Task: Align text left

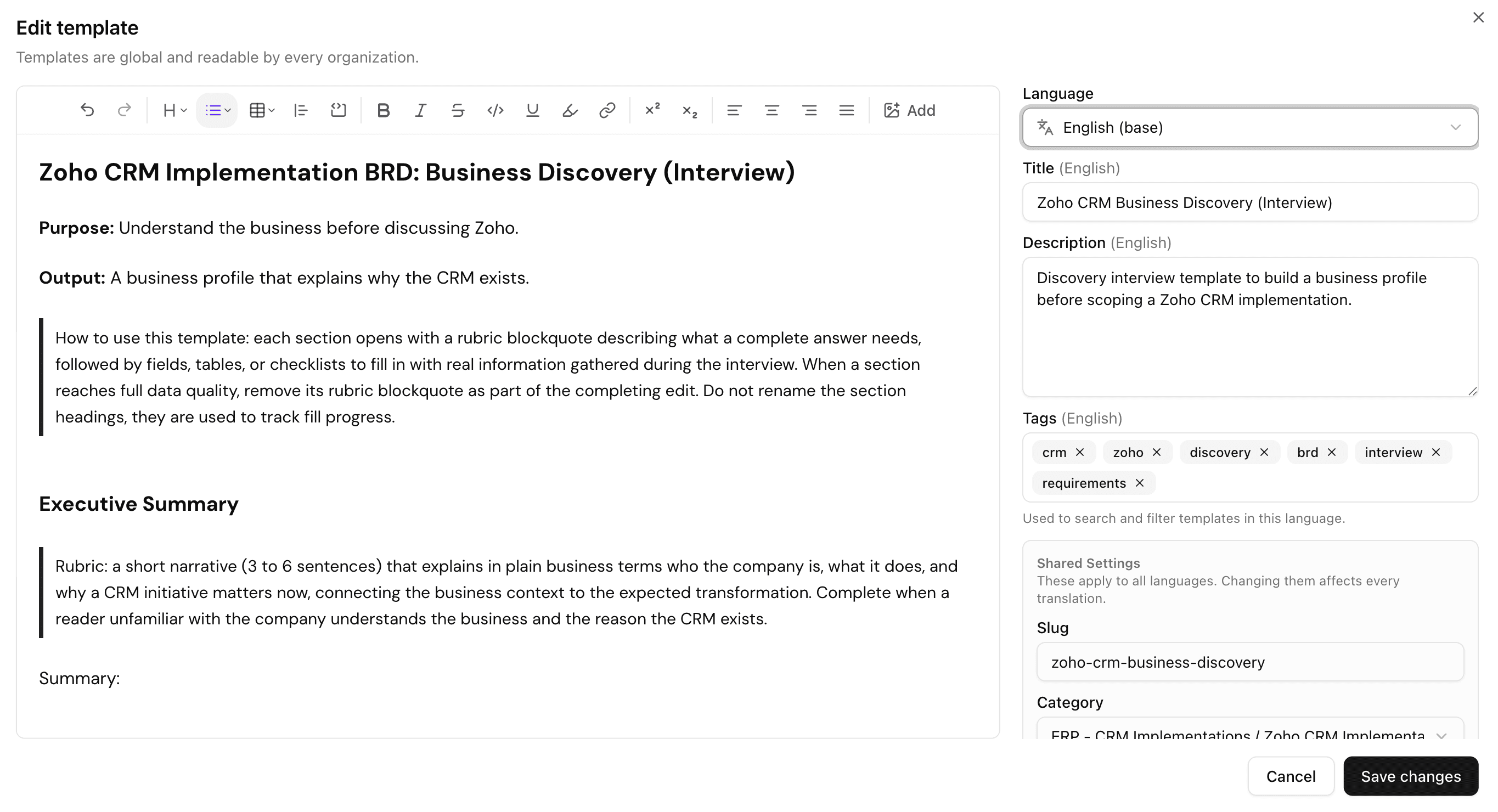Action: 734,110
